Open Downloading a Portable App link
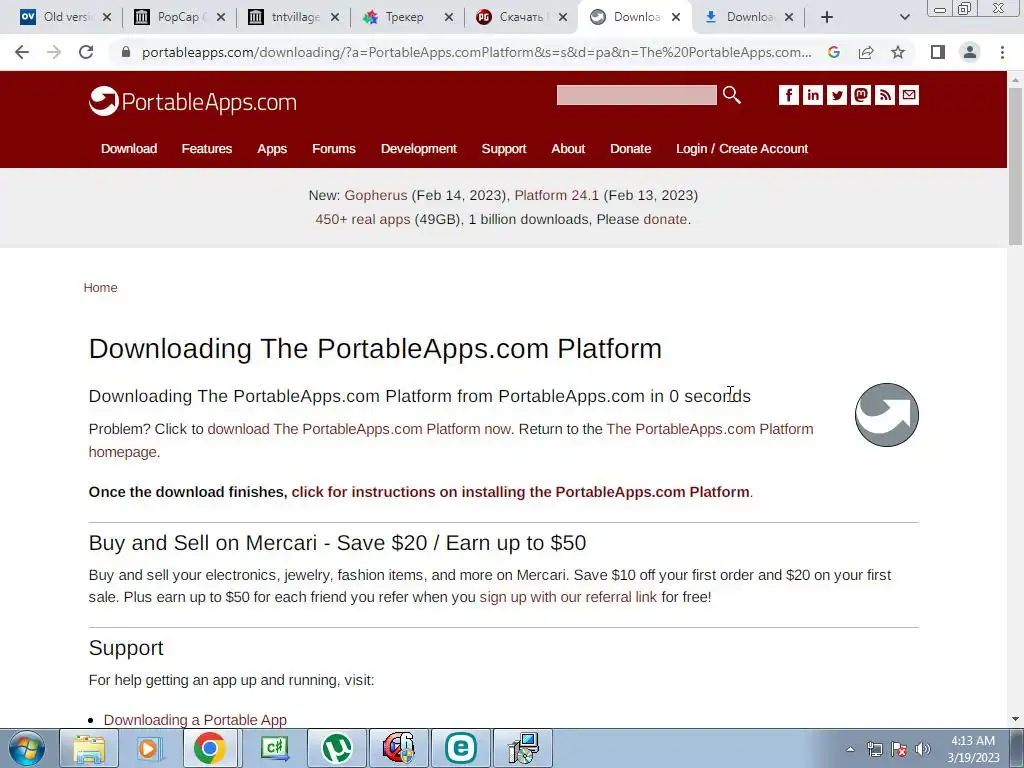This screenshot has height=768, width=1024. [x=195, y=720]
